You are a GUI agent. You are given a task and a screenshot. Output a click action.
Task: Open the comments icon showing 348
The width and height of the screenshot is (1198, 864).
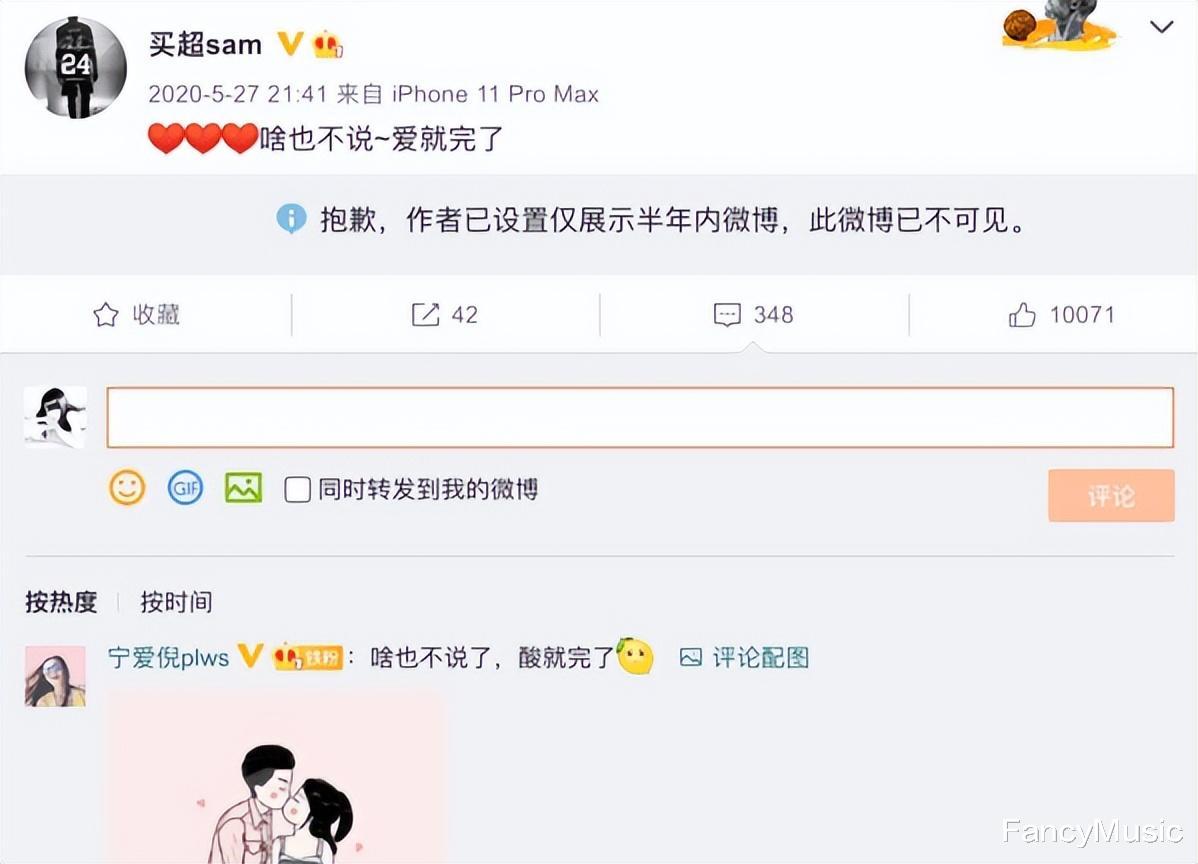pos(727,315)
